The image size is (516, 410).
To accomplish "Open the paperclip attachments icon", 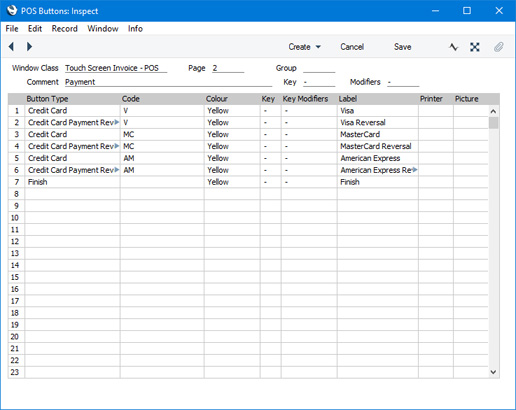I will pyautogui.click(x=498, y=47).
